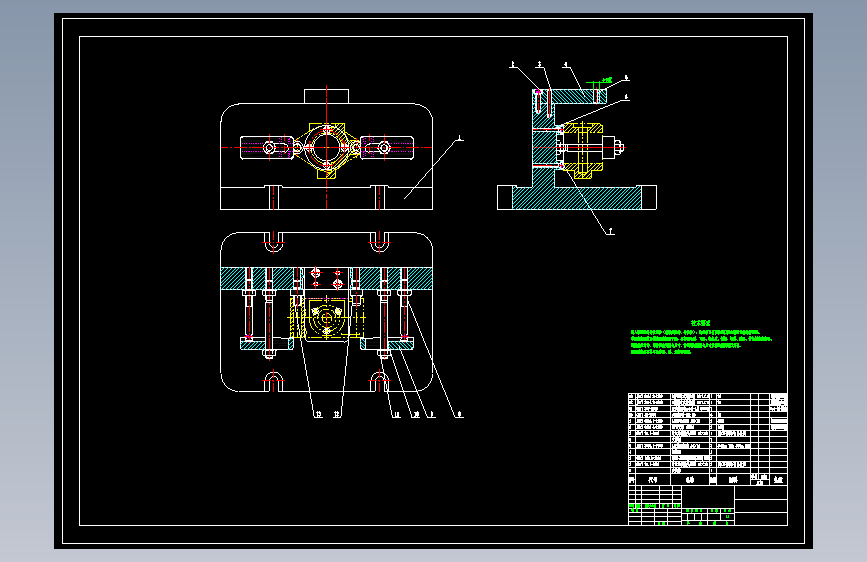
Task: Select the hex nut on the section view bolt
Action: point(619,147)
